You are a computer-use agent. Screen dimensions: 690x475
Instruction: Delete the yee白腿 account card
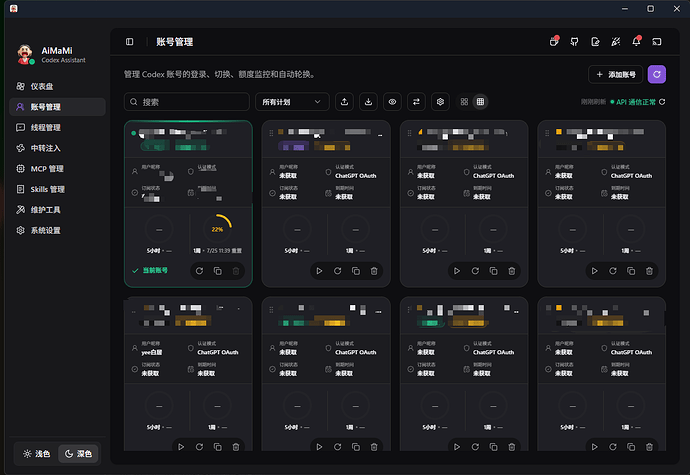(x=236, y=447)
